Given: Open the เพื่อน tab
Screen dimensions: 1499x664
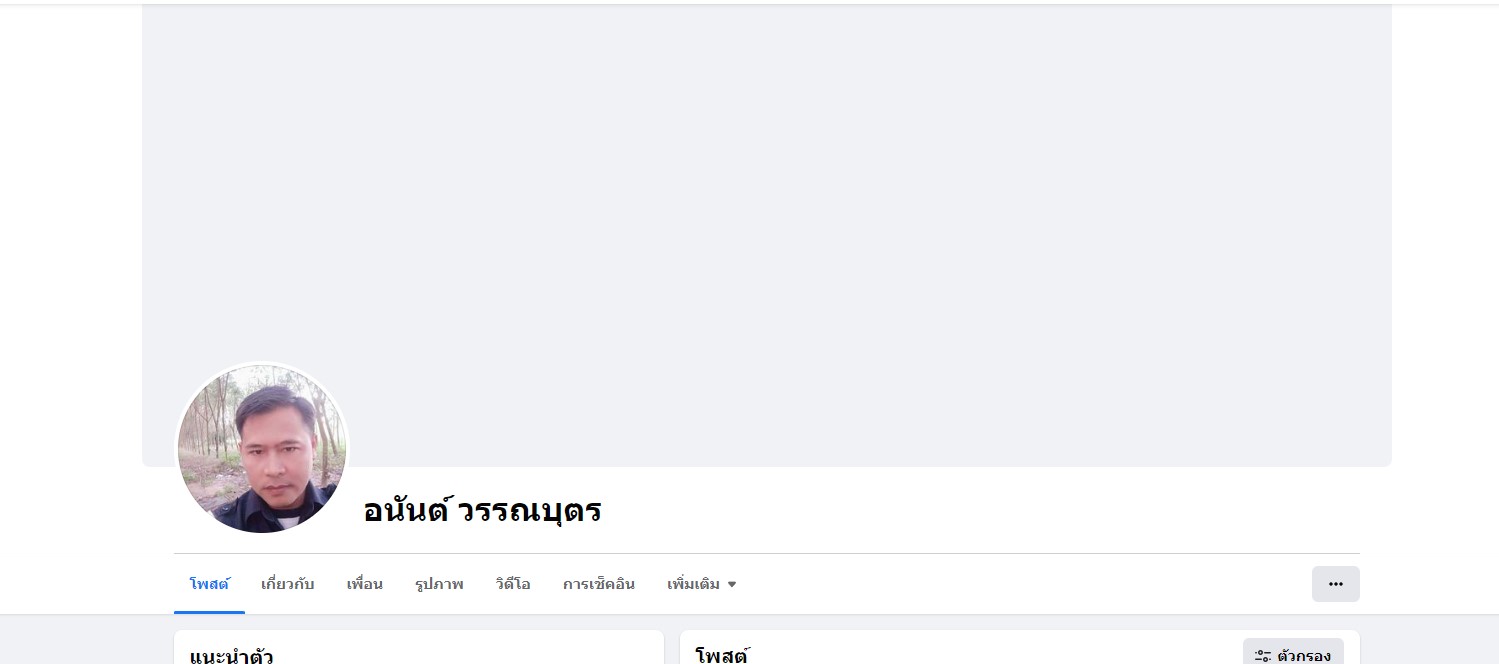Looking at the screenshot, I should coord(365,584).
